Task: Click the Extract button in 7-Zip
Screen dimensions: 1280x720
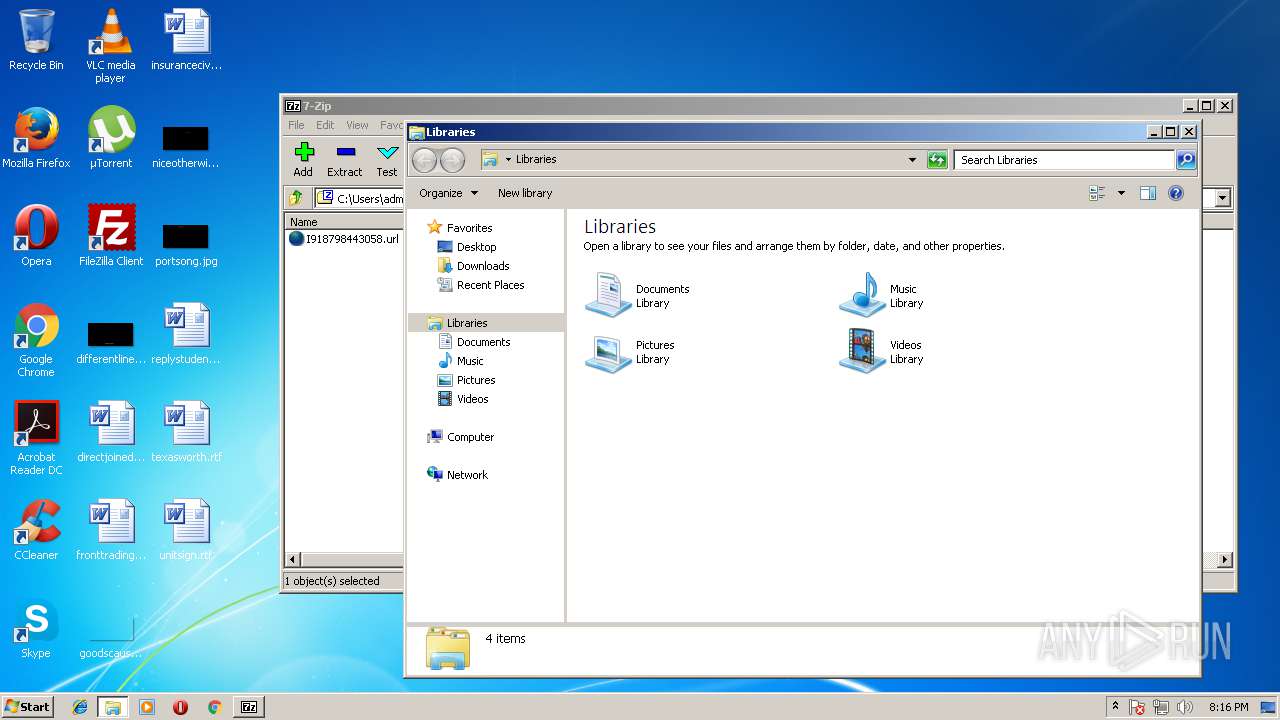Action: click(x=345, y=159)
